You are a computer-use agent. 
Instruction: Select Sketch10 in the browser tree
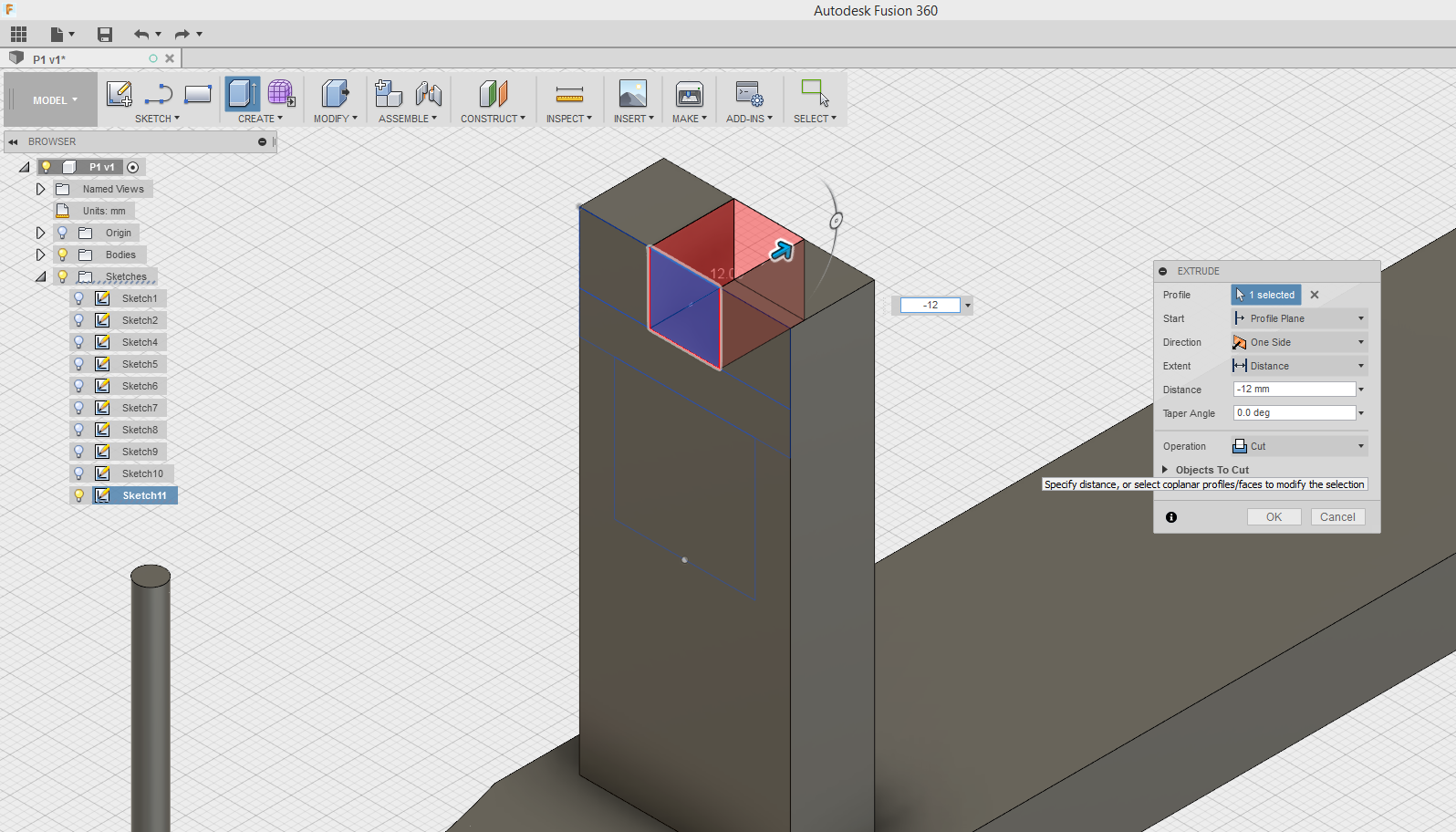click(142, 473)
